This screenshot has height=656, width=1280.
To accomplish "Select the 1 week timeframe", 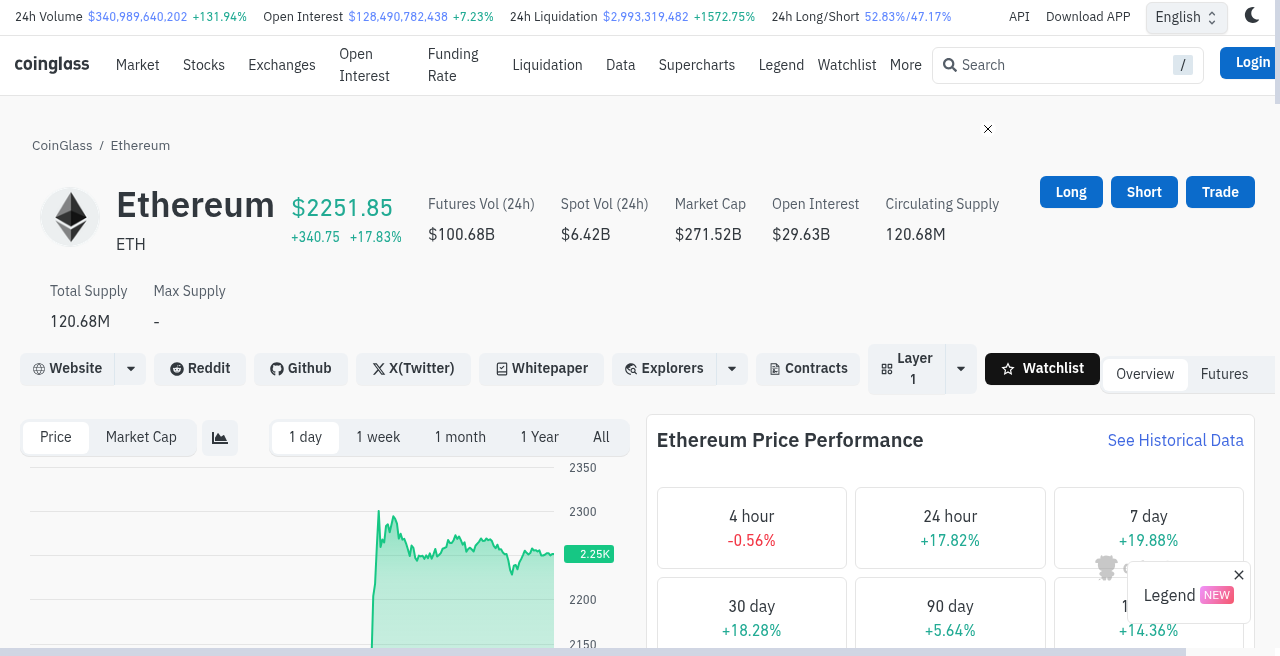I will click(x=378, y=438).
